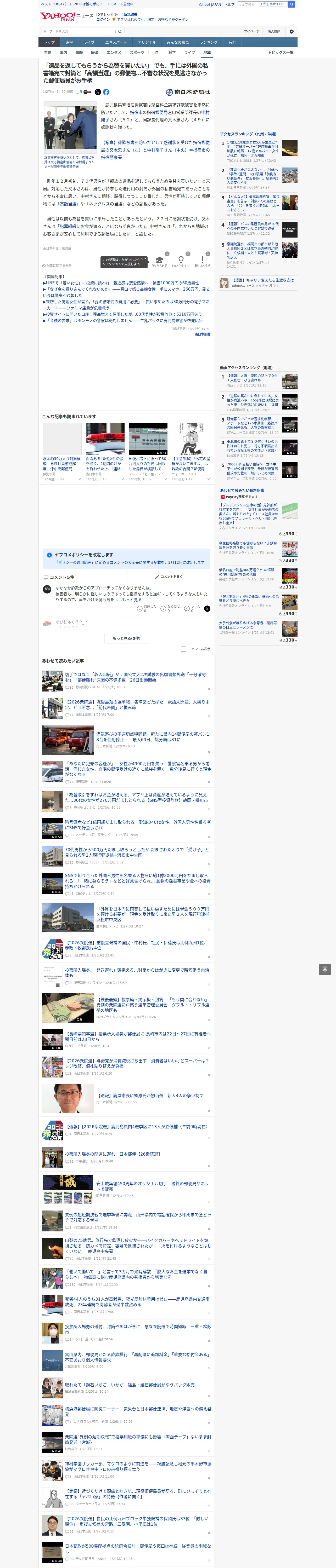Open video thumbnail 郵便ポストに誤って30万円

tap(148, 439)
